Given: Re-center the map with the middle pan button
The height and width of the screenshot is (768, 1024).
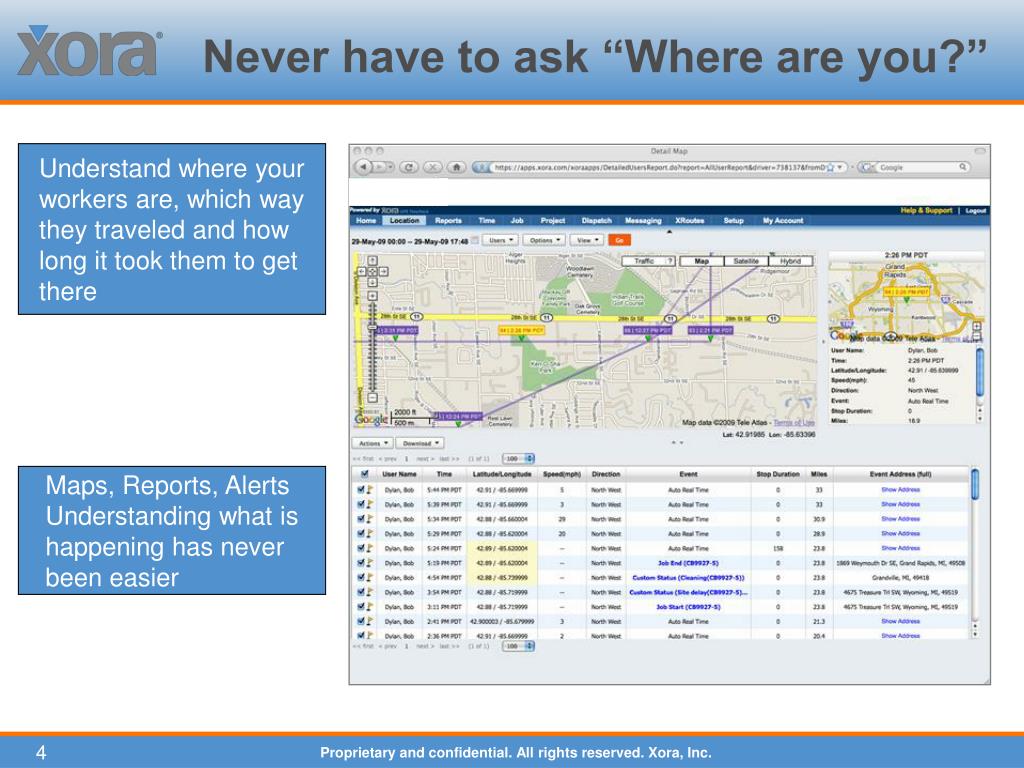Looking at the screenshot, I should tap(372, 271).
